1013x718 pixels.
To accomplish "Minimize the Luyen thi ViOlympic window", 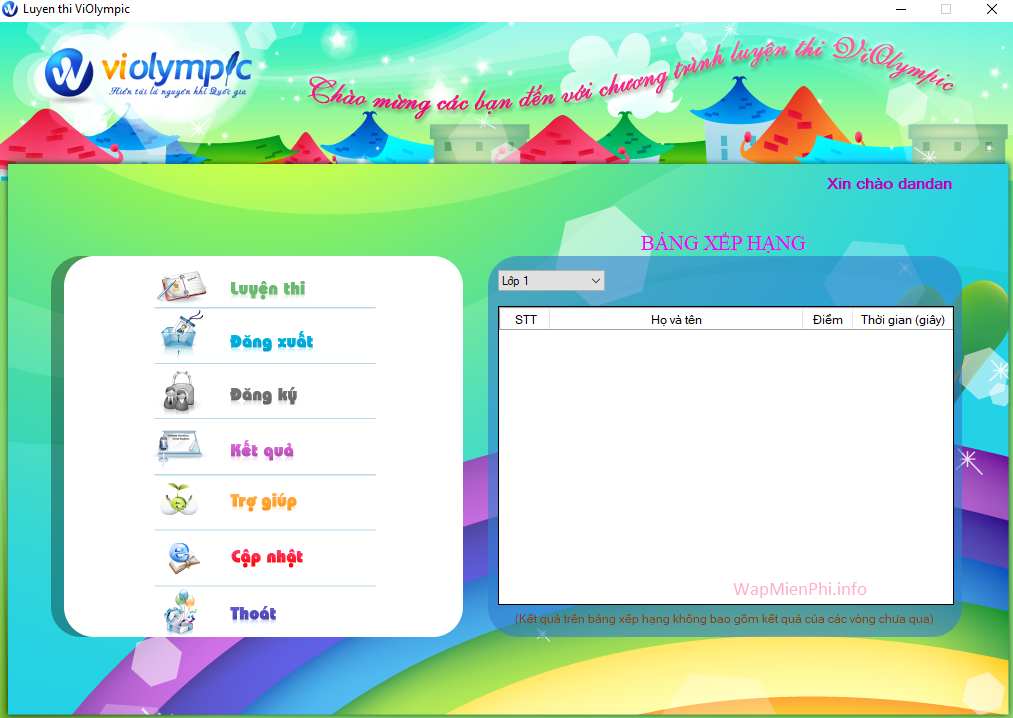I will (x=901, y=9).
